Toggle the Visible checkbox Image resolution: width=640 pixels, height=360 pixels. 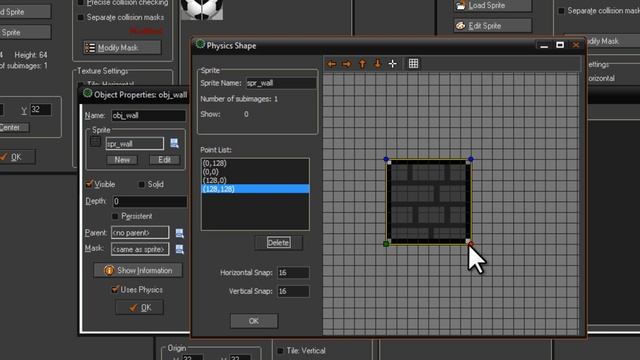pyautogui.click(x=89, y=184)
